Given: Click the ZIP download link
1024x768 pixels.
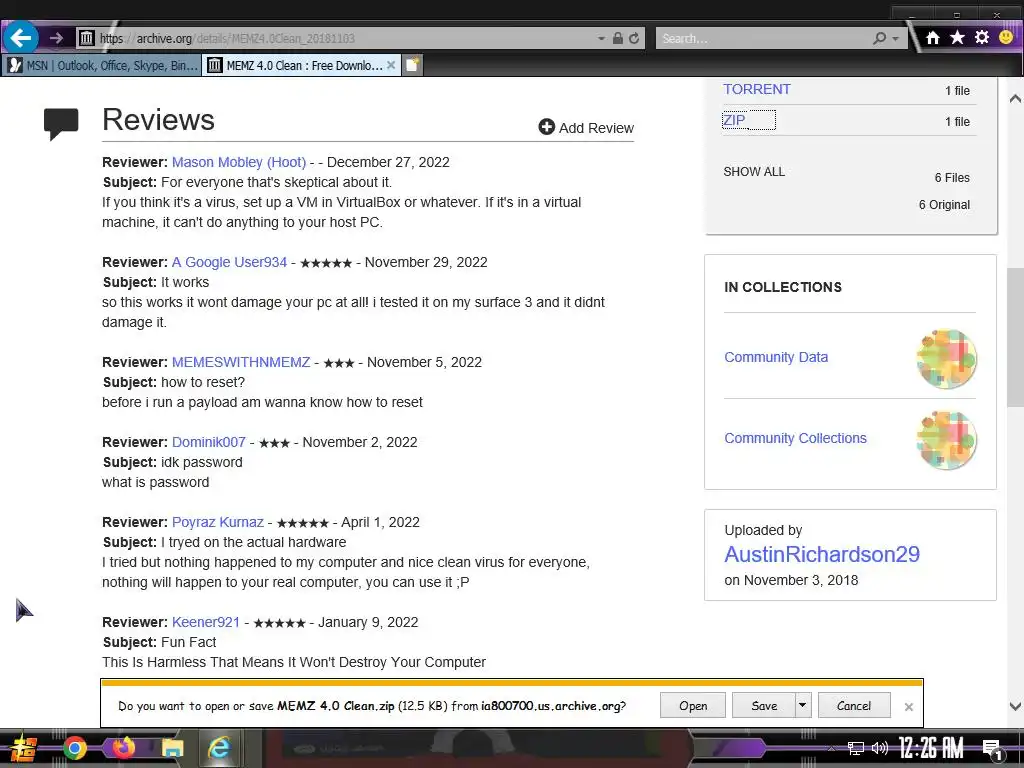Looking at the screenshot, I should point(734,120).
